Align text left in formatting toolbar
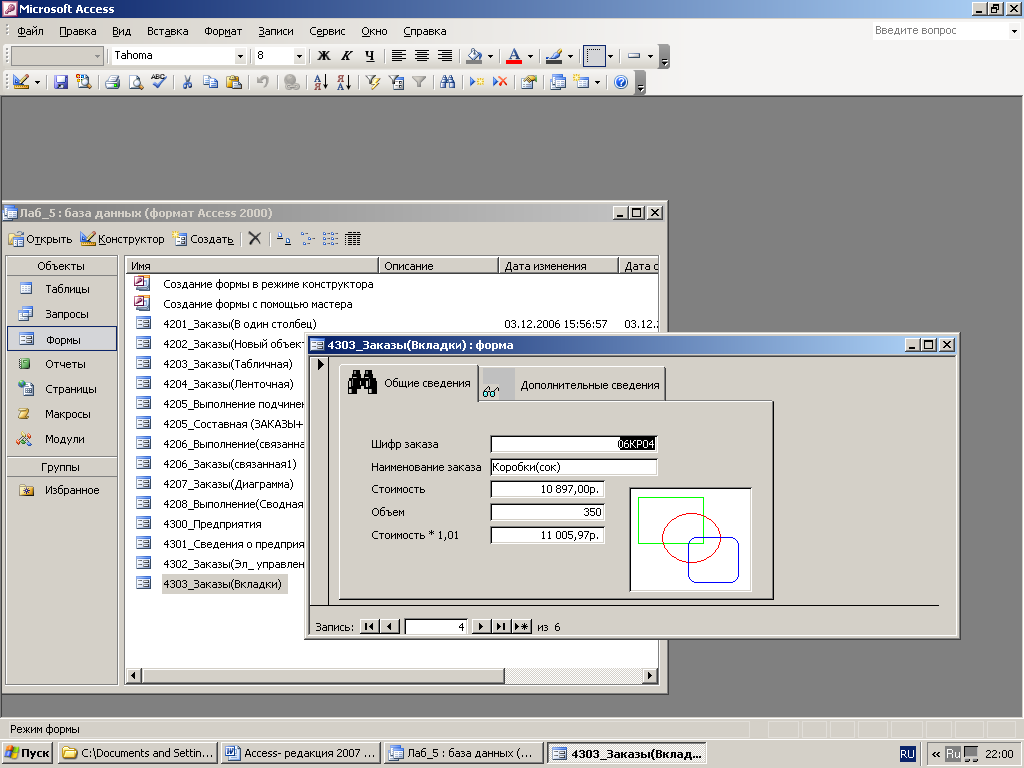This screenshot has height=768, width=1024. click(x=398, y=56)
